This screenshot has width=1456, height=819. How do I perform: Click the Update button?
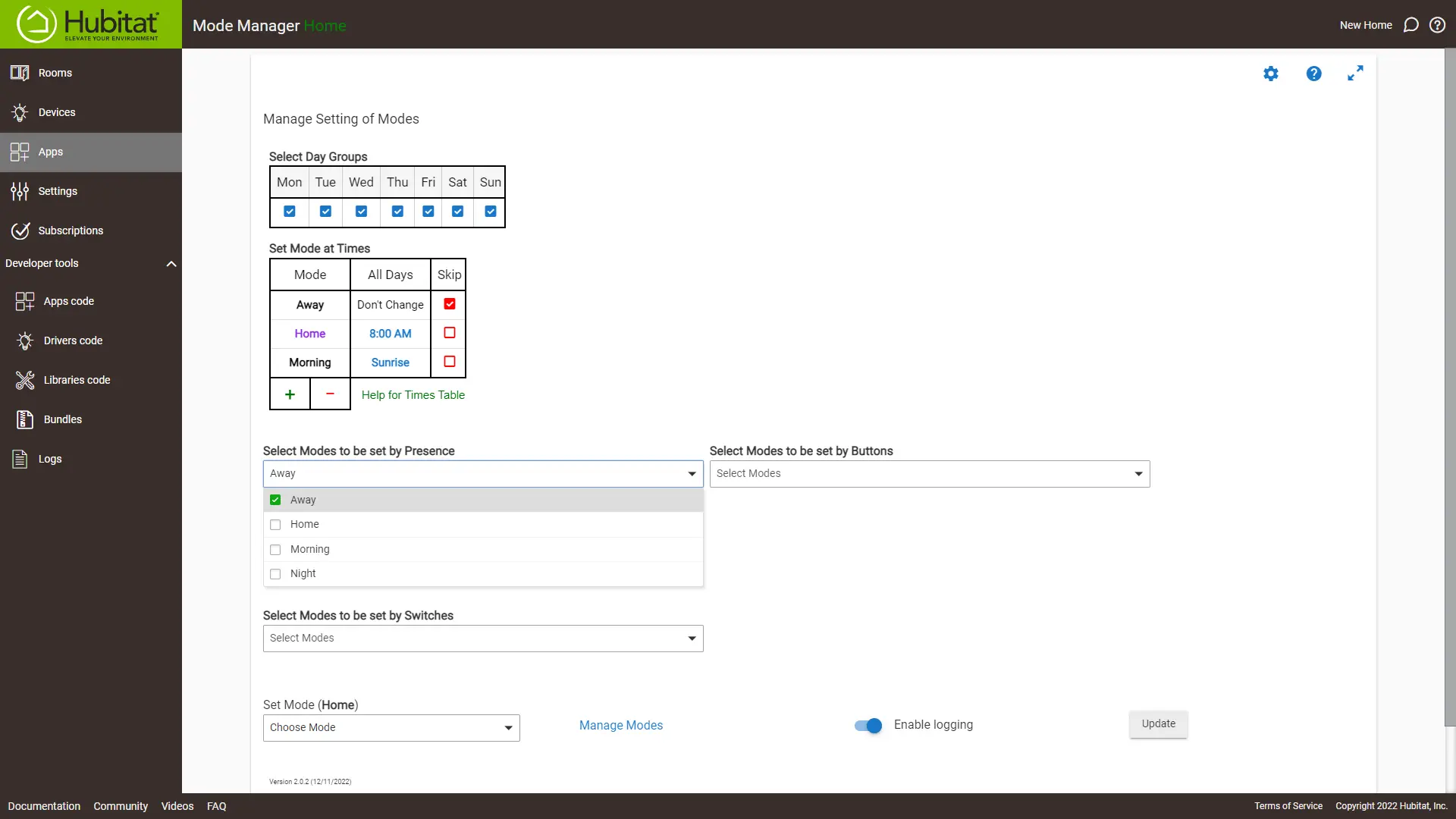tap(1158, 723)
